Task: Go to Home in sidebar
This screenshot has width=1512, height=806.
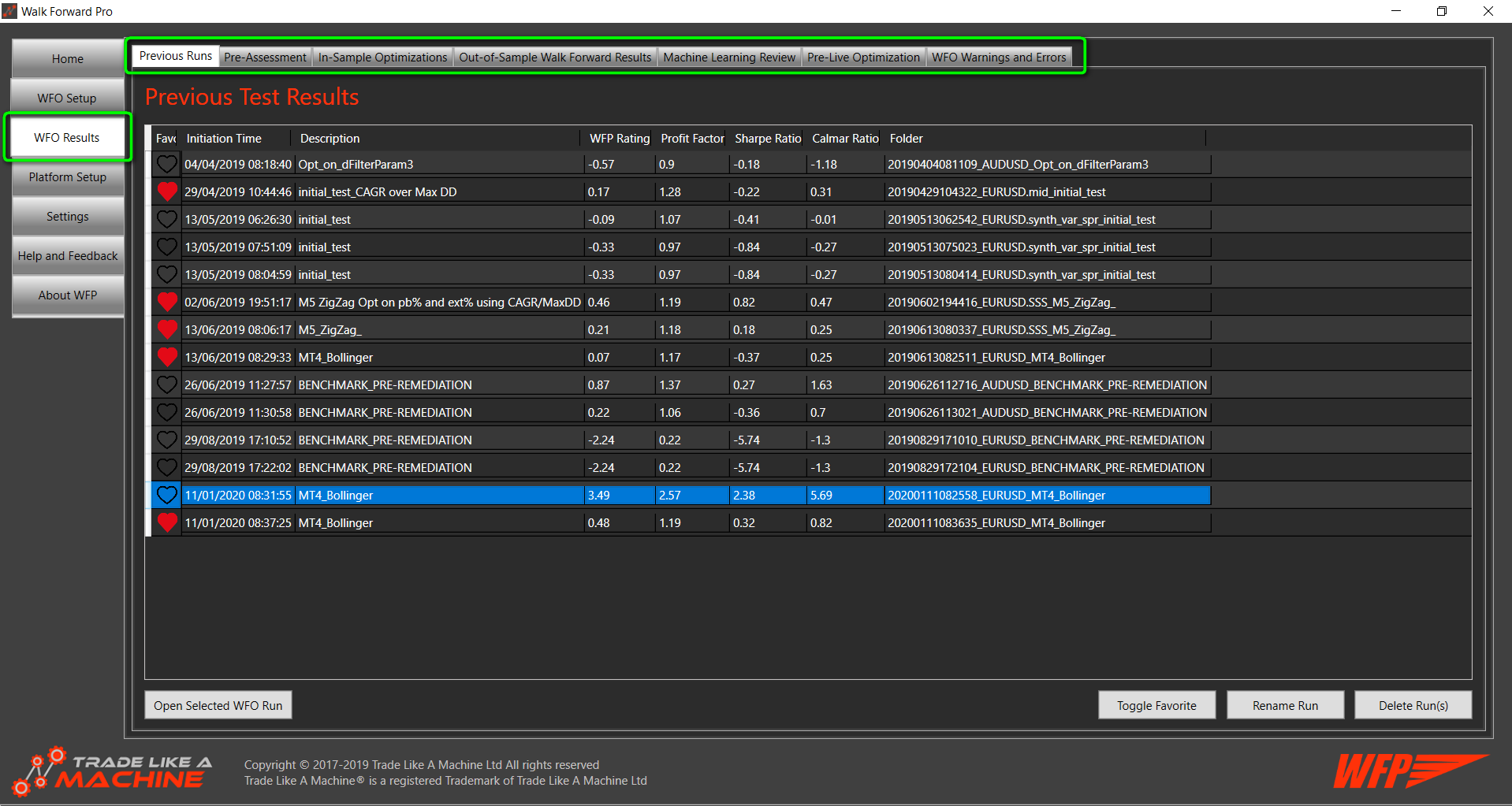Action: pyautogui.click(x=68, y=59)
